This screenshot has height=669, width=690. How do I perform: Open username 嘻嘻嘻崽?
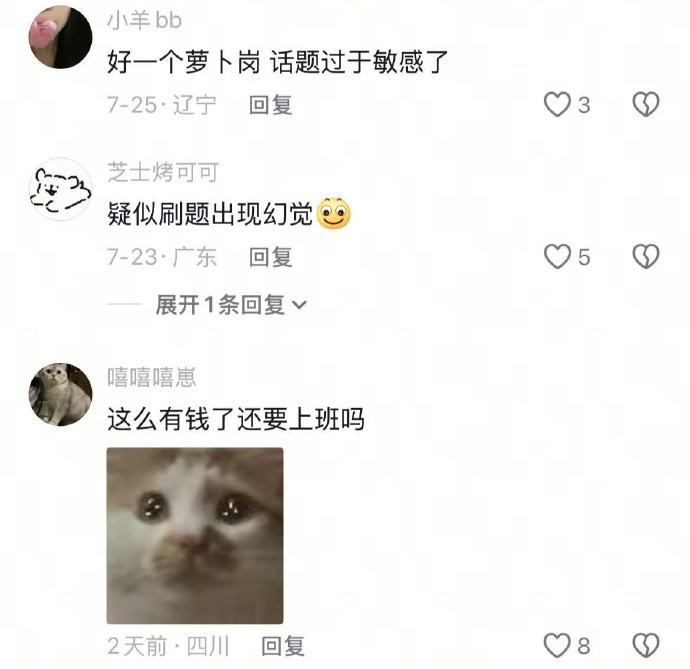pos(152,377)
